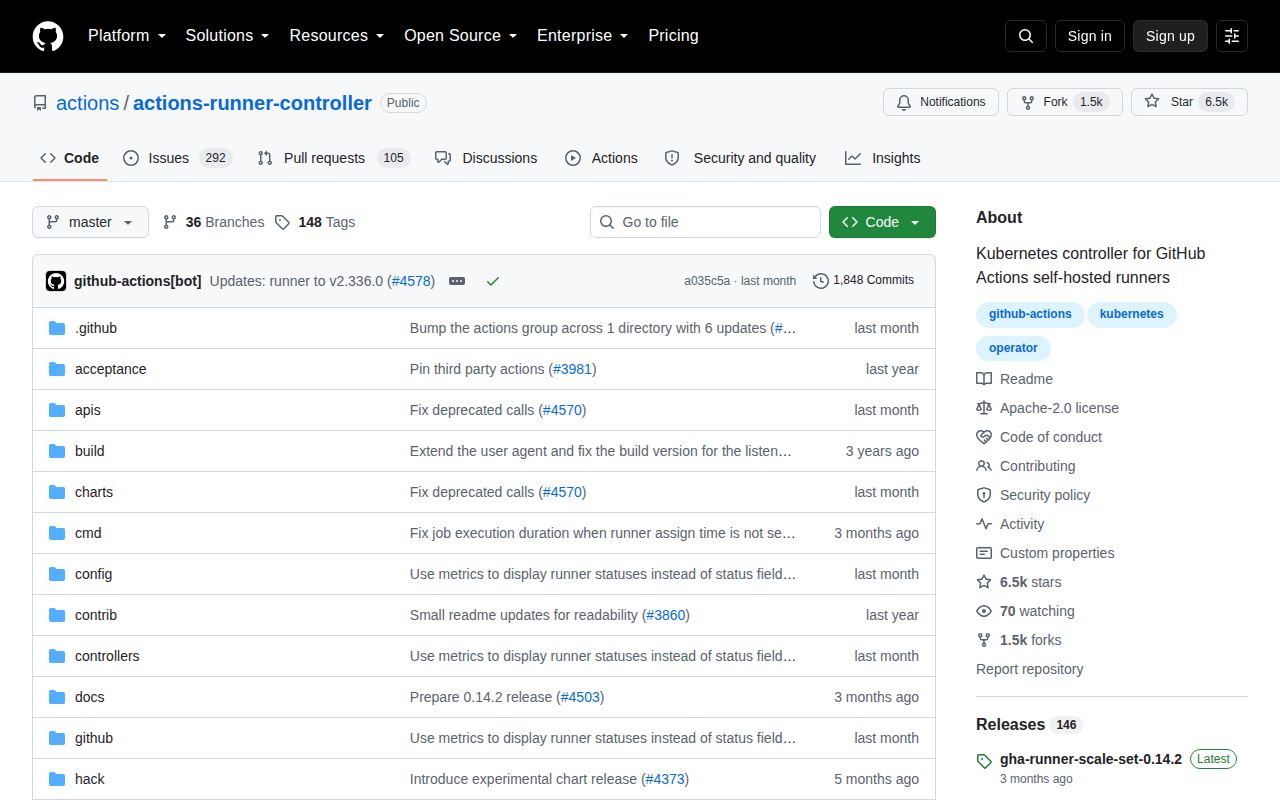Image resolution: width=1280 pixels, height=800 pixels.
Task: Open the Enterprise dropdown menu
Action: (583, 36)
